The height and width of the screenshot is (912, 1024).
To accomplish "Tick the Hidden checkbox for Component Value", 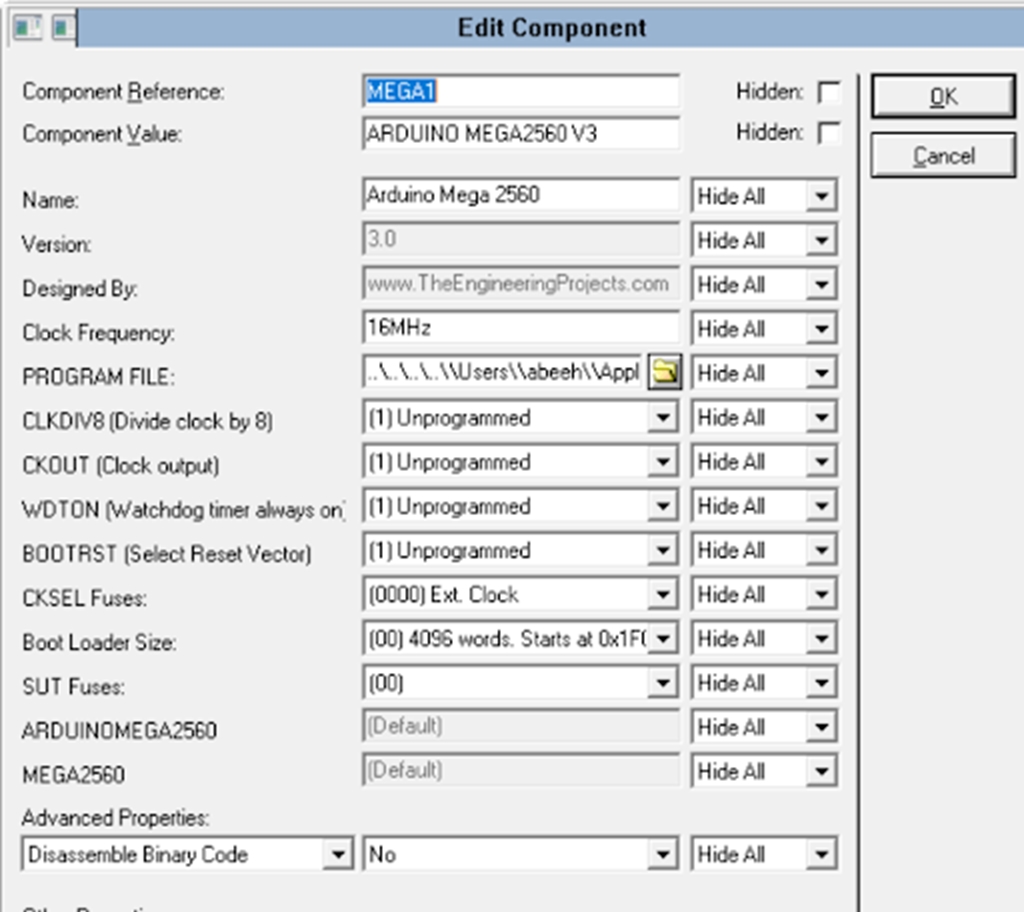I will click(829, 133).
